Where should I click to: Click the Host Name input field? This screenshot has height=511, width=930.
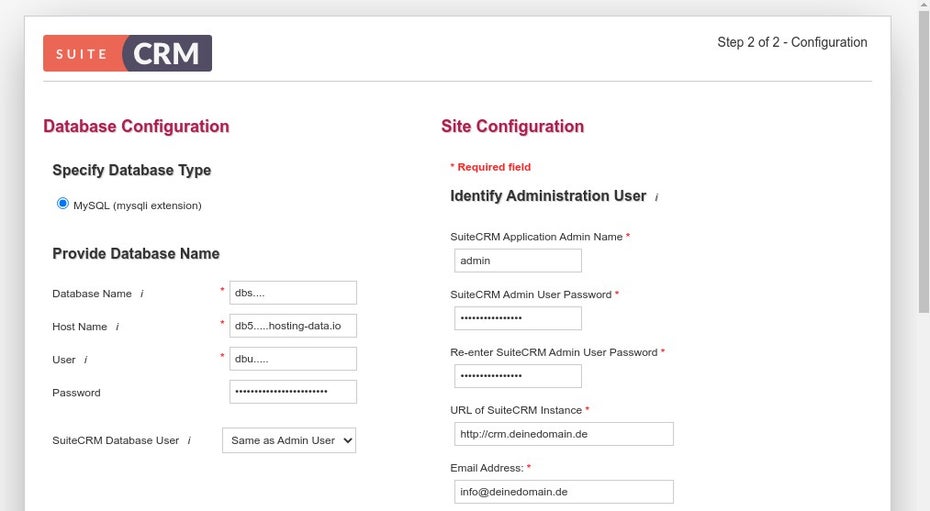[293, 326]
